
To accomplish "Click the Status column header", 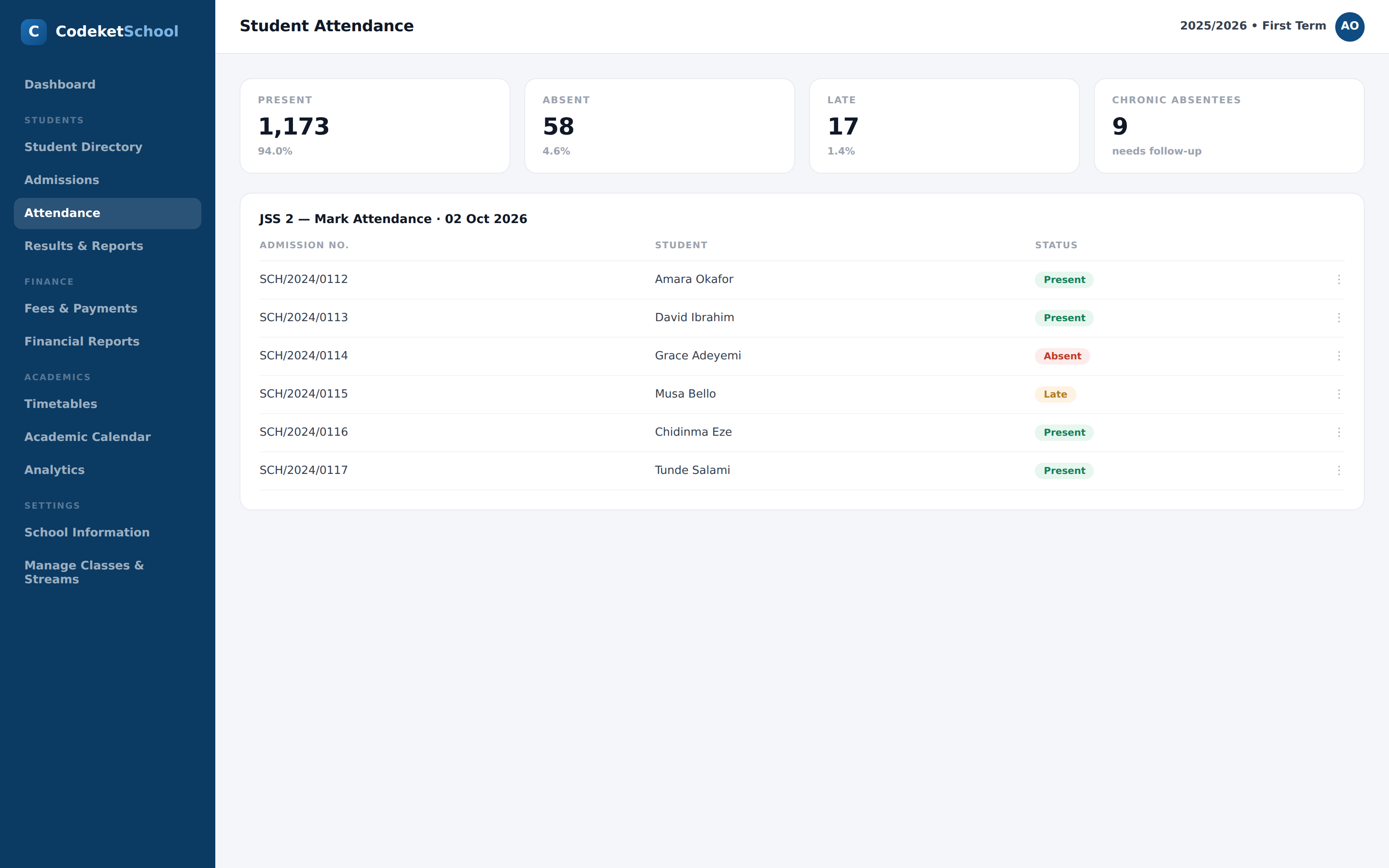I will pyautogui.click(x=1056, y=245).
